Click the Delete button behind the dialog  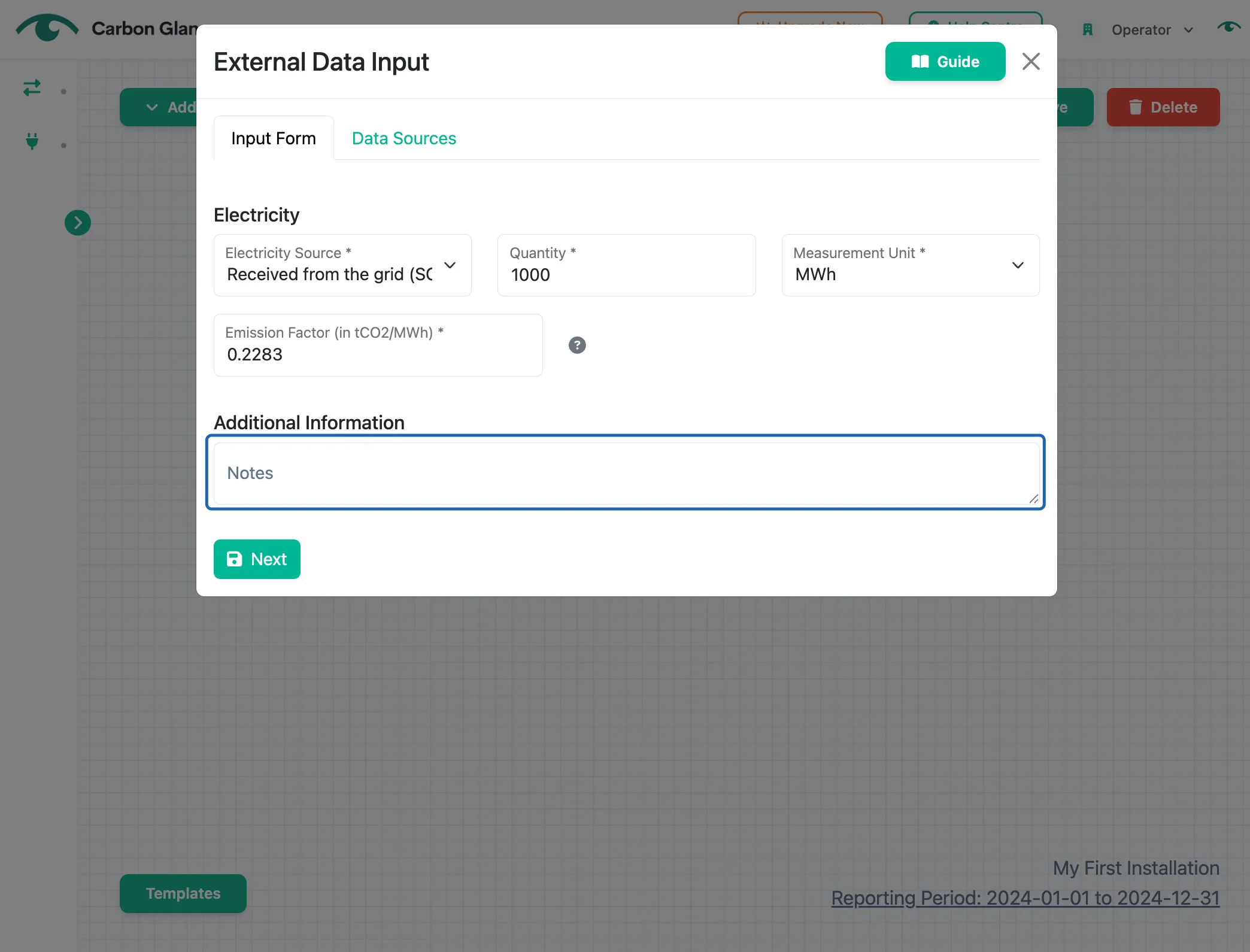pos(1163,107)
